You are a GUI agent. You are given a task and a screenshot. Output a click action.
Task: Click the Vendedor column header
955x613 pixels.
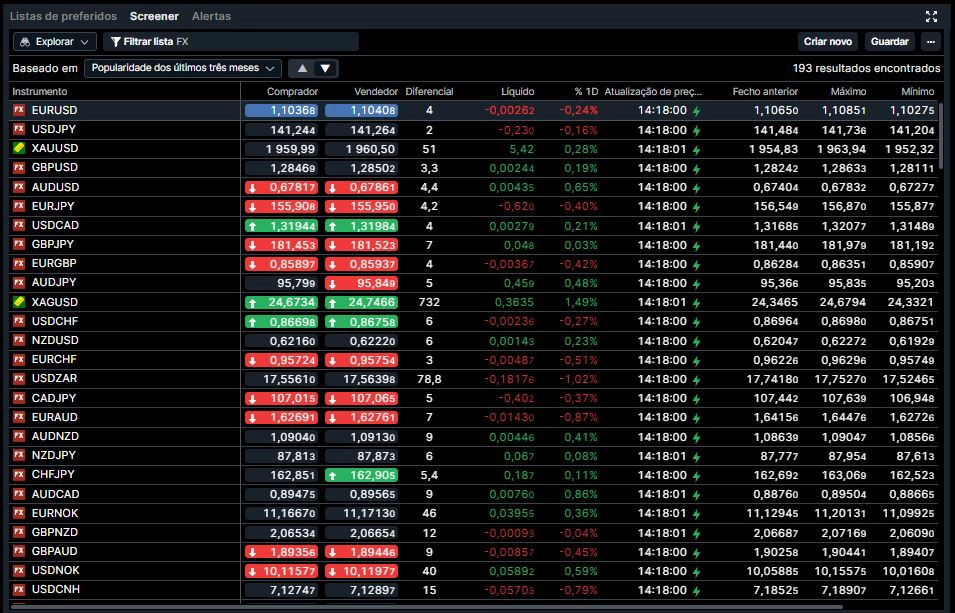376,91
